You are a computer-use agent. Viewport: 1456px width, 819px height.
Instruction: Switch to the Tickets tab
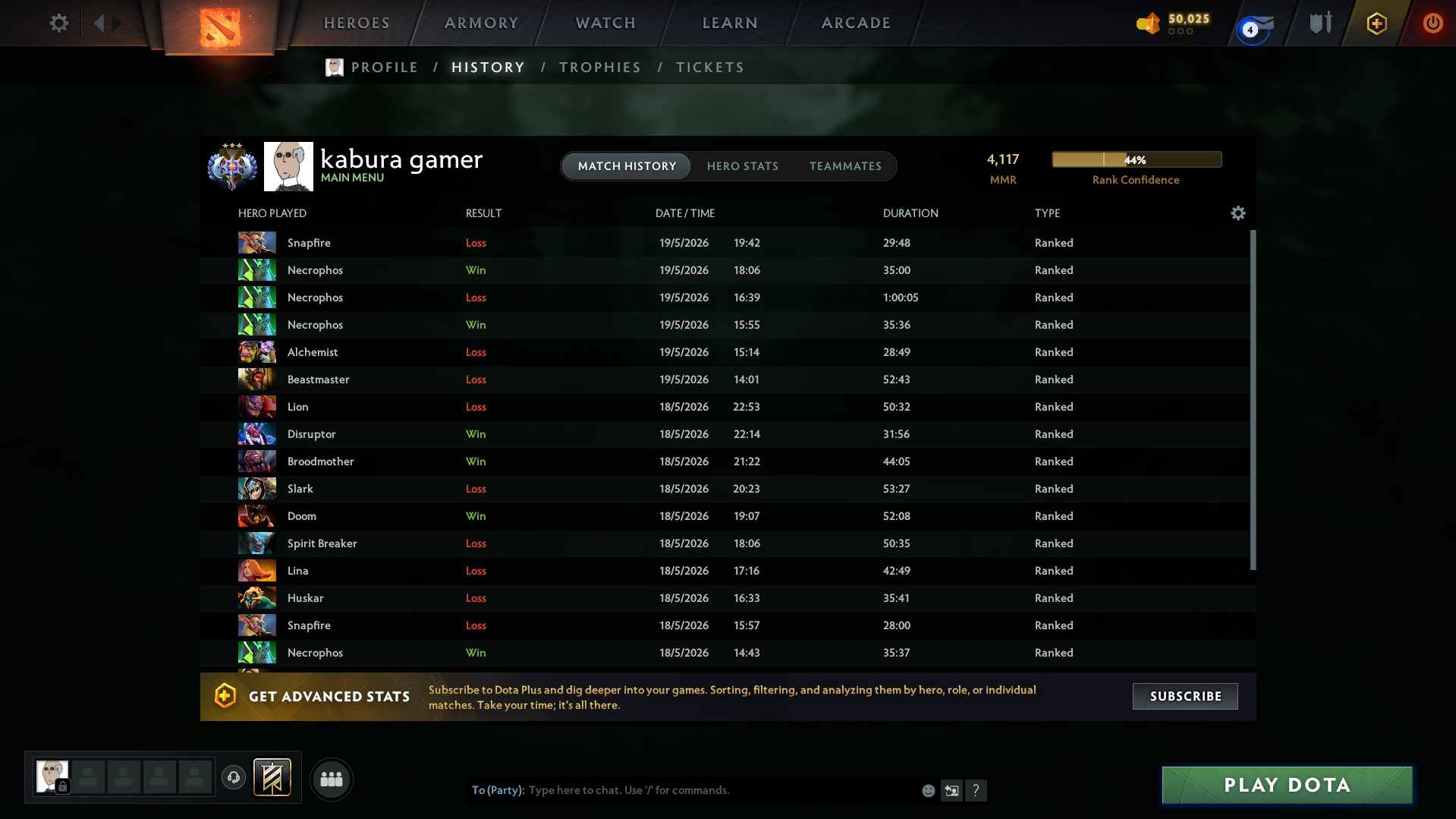pyautogui.click(x=710, y=68)
